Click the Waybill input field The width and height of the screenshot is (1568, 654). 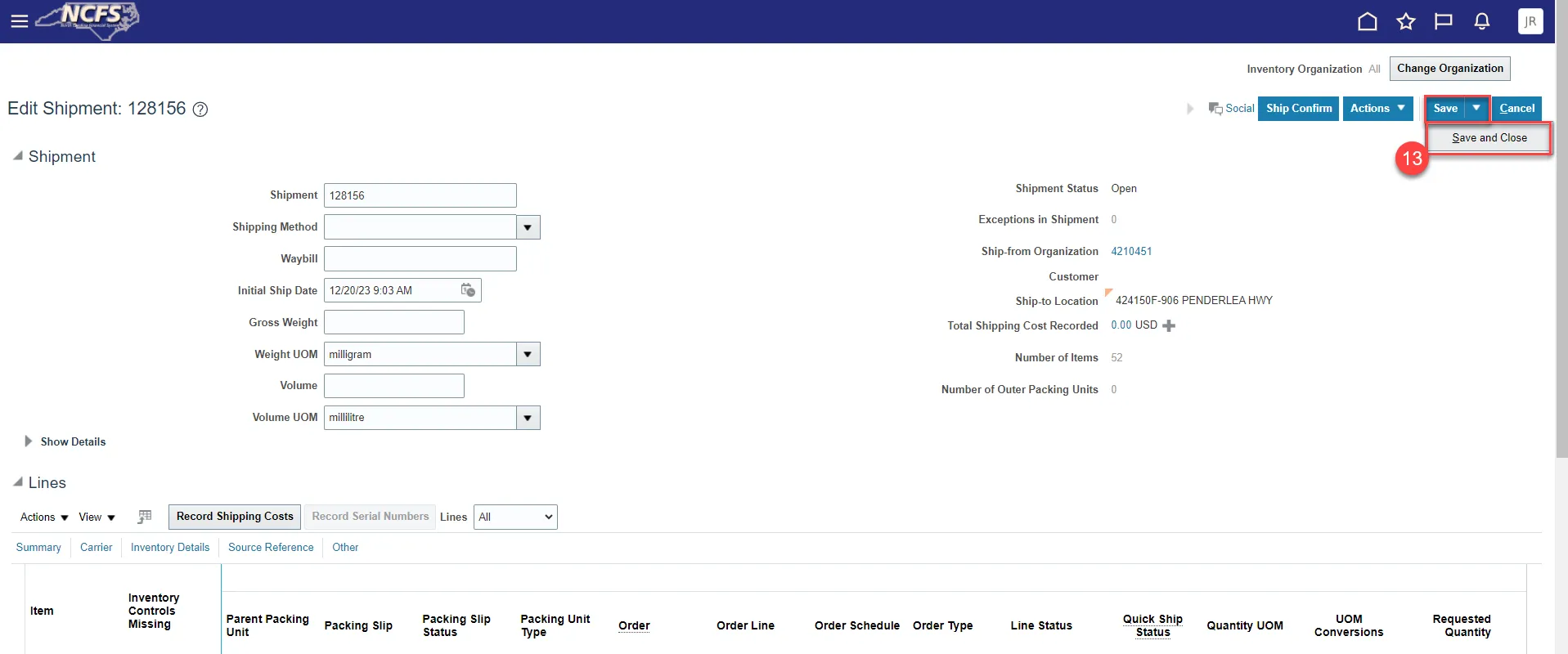click(x=420, y=259)
